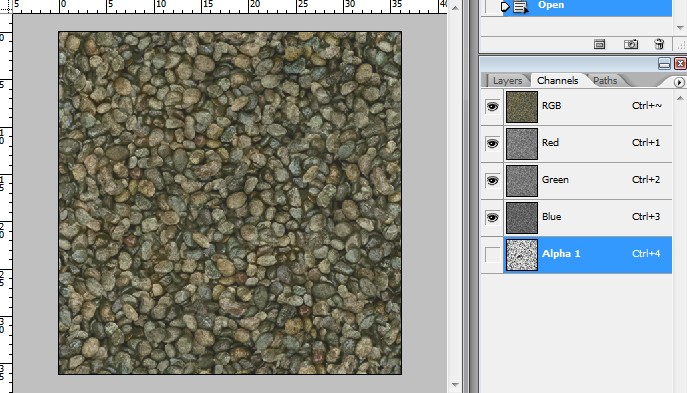687x393 pixels.
Task: Hide the Green channel
Action: click(x=492, y=181)
